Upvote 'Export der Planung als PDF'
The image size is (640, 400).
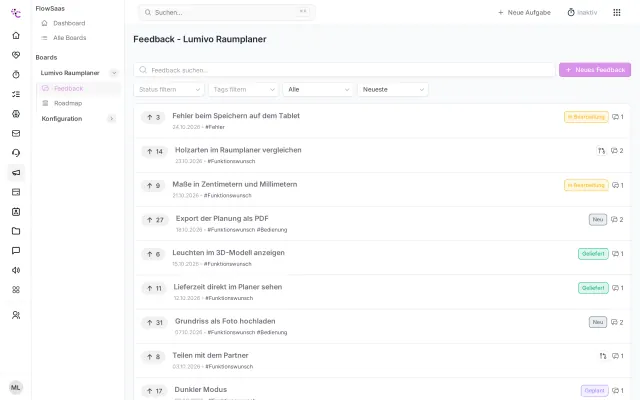click(x=155, y=220)
